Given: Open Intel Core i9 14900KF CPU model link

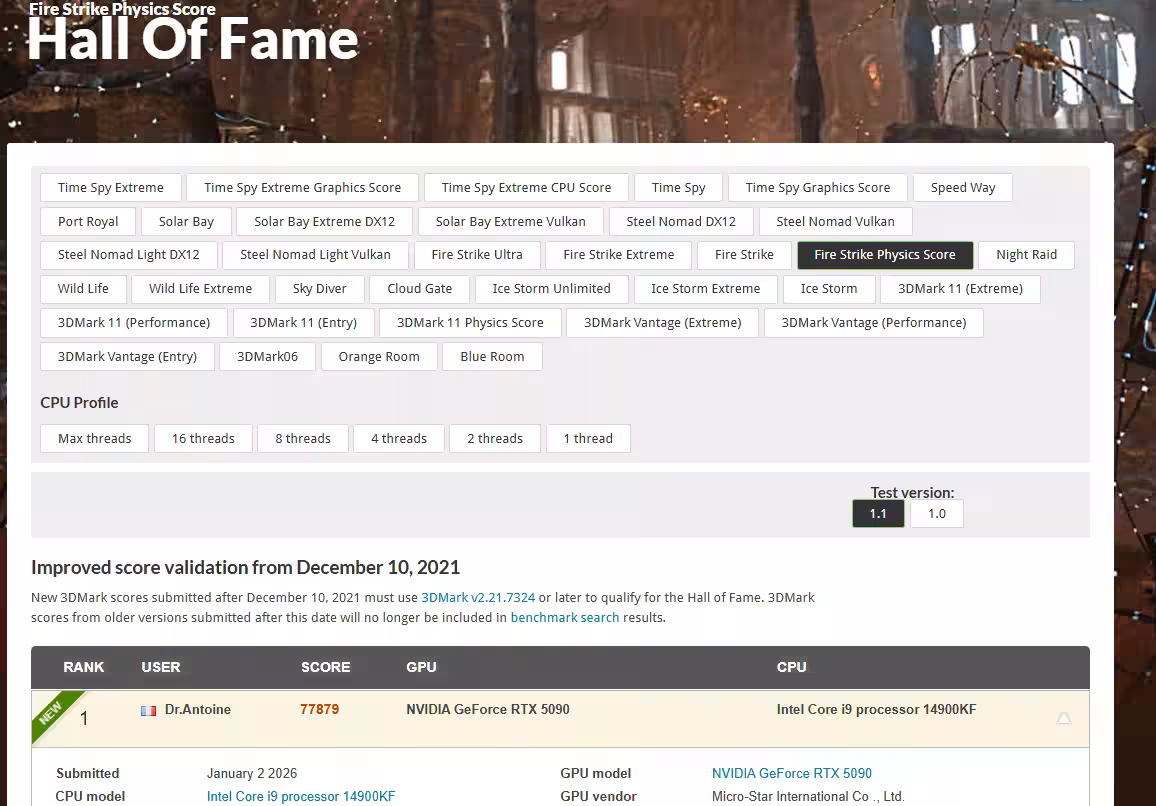Looking at the screenshot, I should coord(301,797).
